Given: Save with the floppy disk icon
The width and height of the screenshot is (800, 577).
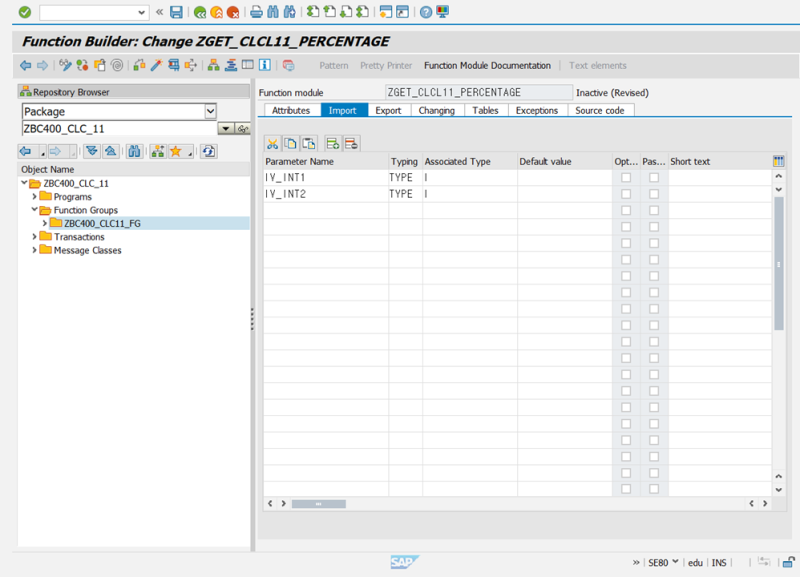Looking at the screenshot, I should point(176,12).
